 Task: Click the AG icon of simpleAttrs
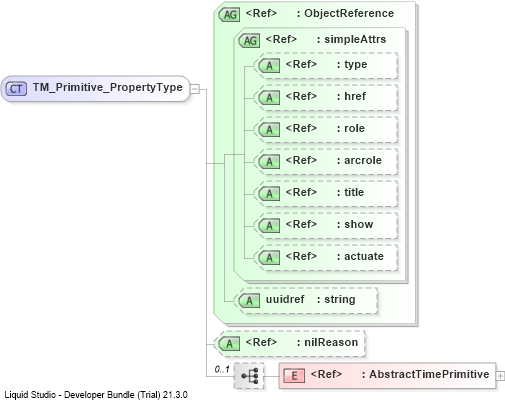(x=249, y=41)
